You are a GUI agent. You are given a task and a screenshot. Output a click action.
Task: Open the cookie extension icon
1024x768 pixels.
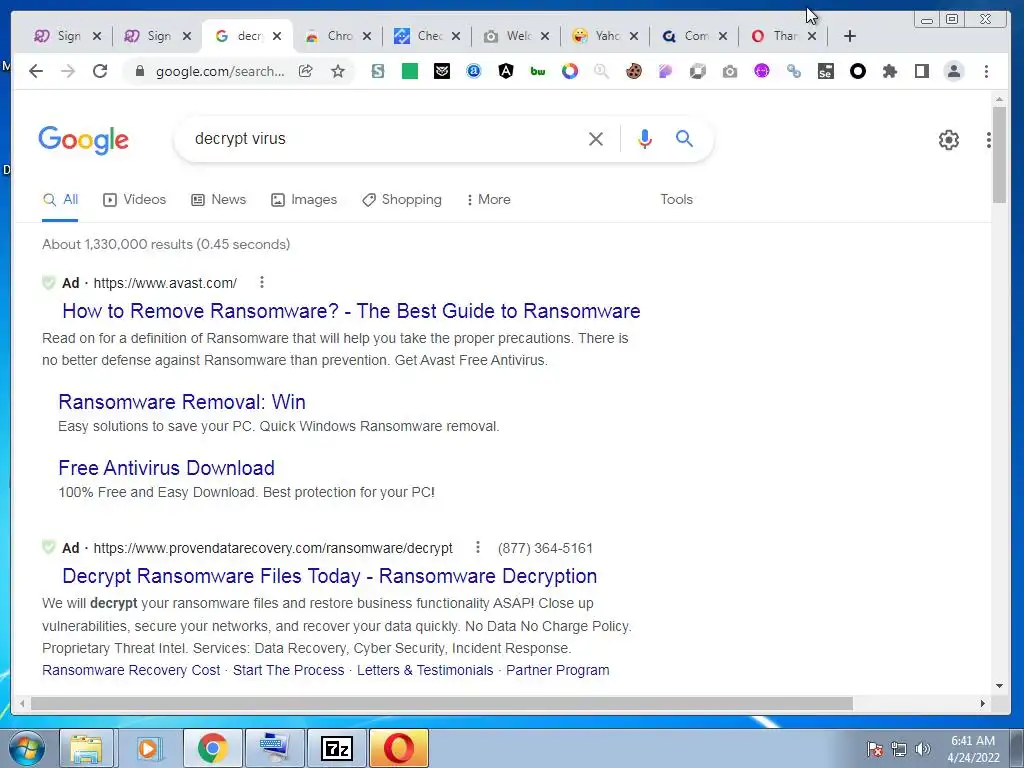[x=633, y=71]
